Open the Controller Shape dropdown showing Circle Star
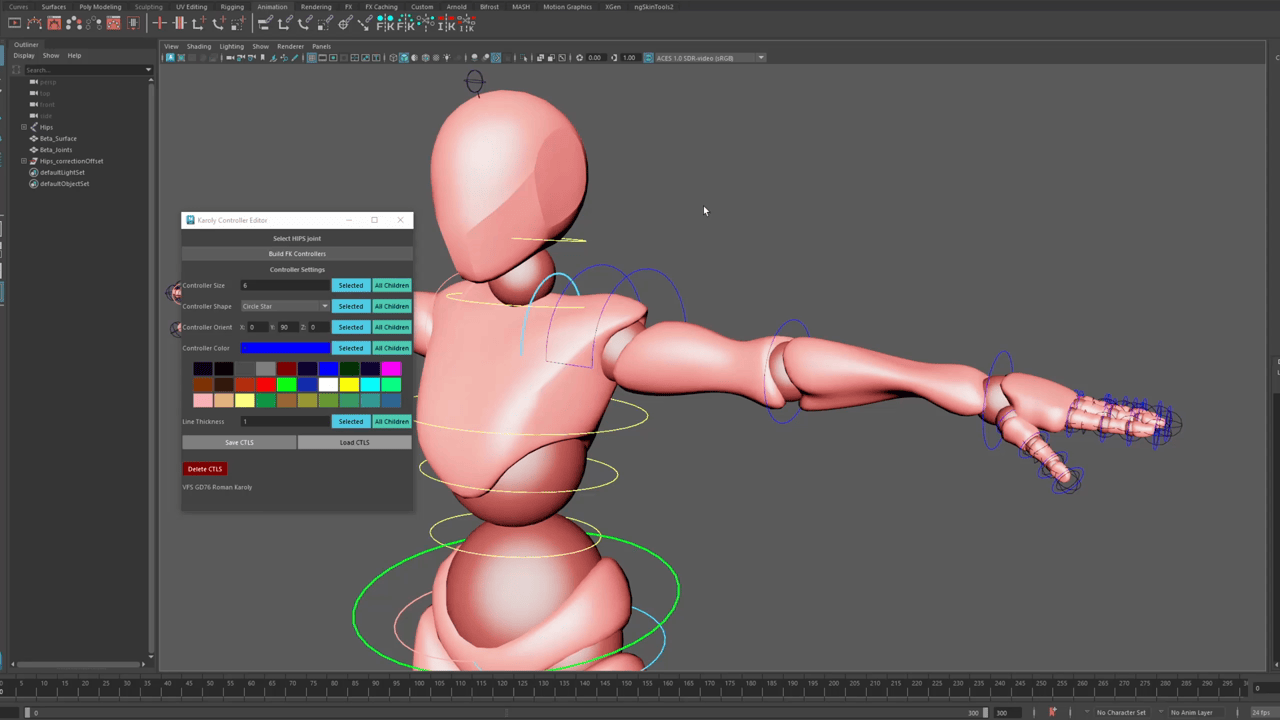 click(x=285, y=306)
